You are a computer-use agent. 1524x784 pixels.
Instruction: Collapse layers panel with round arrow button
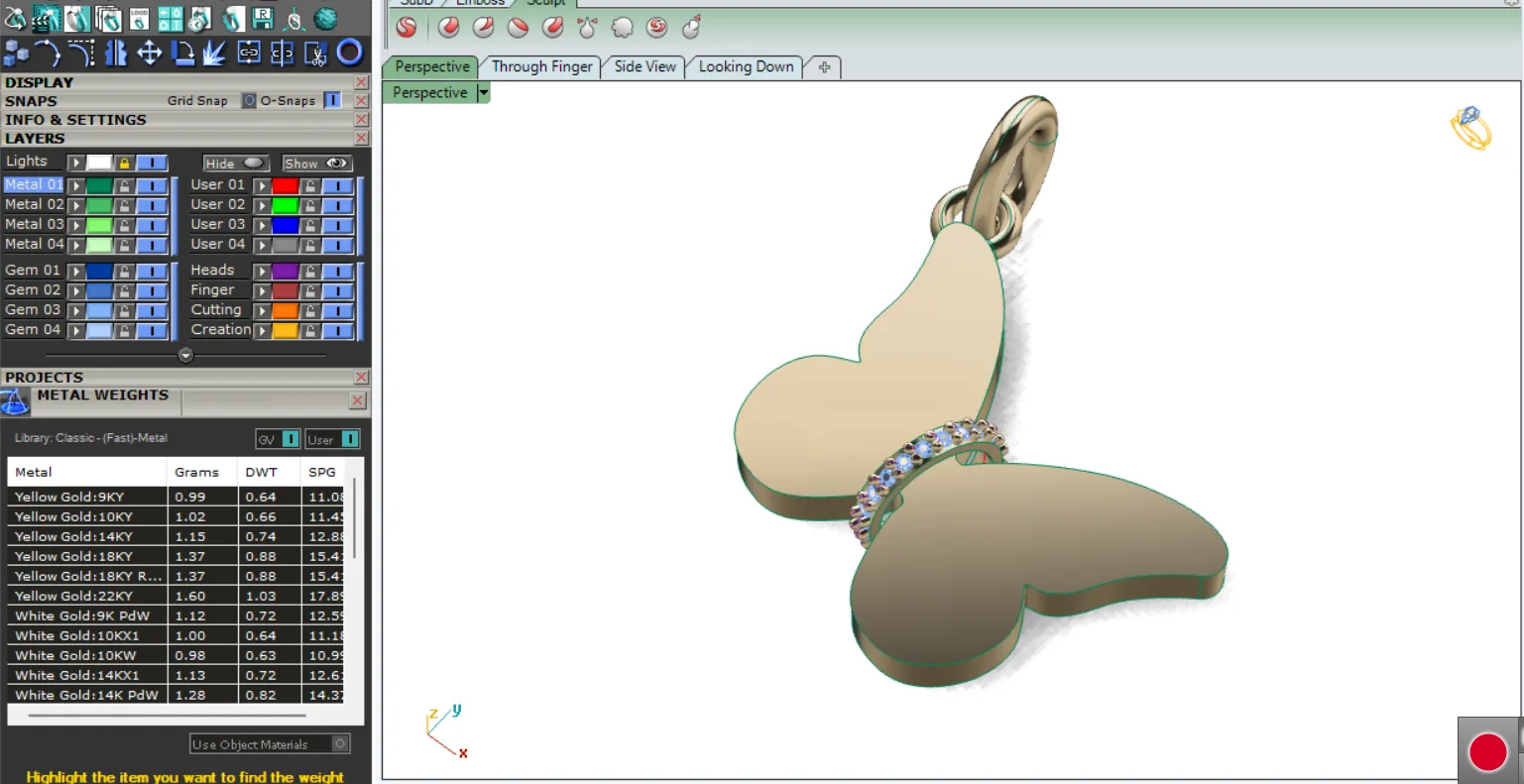point(185,355)
